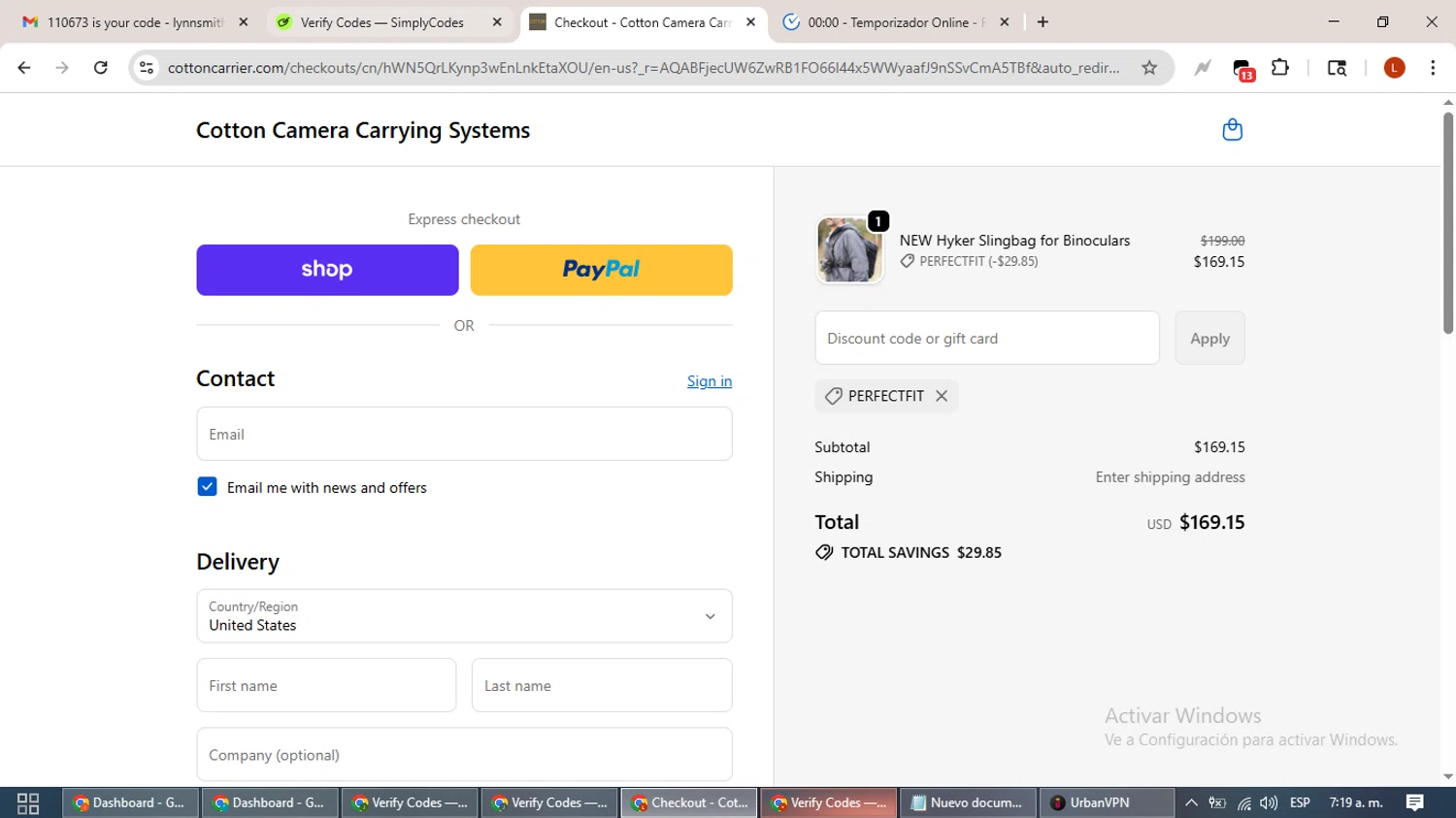Focus the Company (optional) field

point(464,755)
